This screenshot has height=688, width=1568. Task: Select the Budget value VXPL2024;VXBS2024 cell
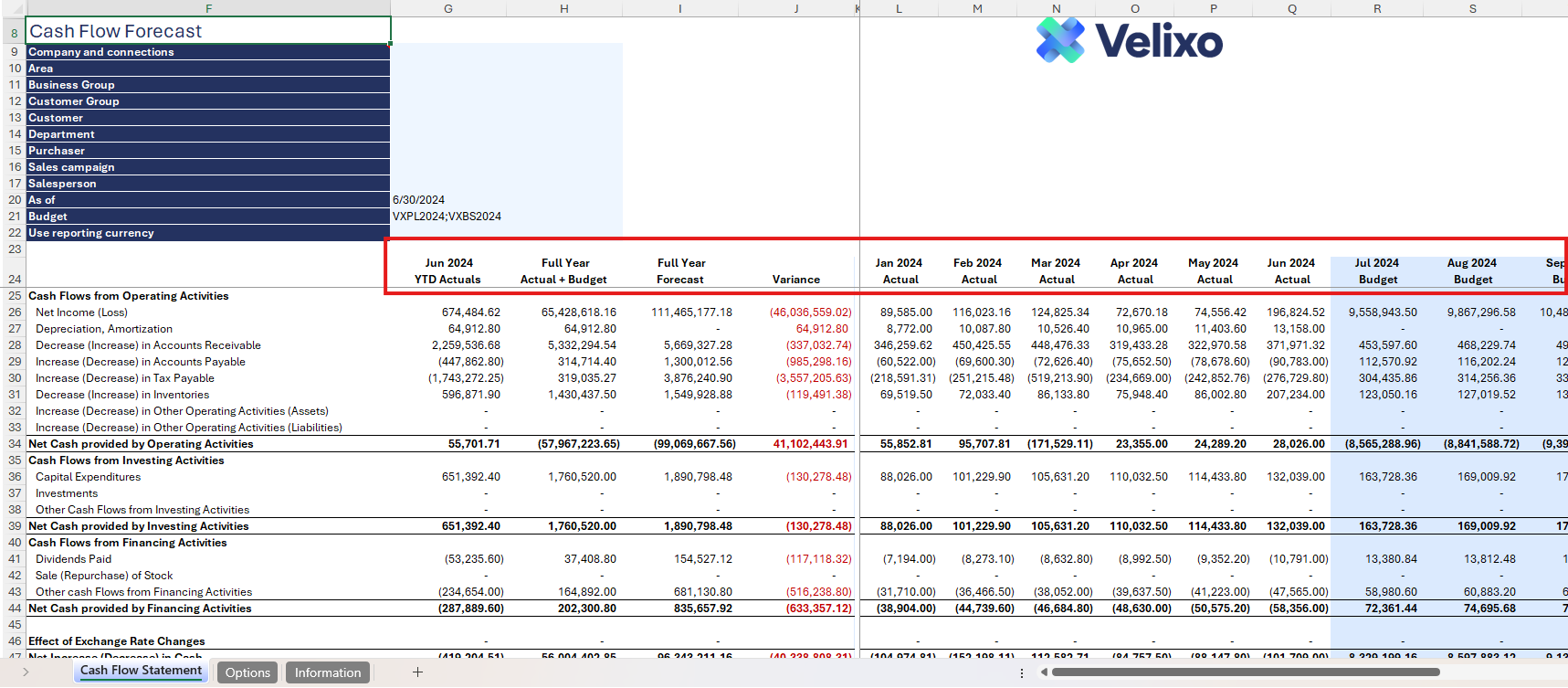pos(447,217)
